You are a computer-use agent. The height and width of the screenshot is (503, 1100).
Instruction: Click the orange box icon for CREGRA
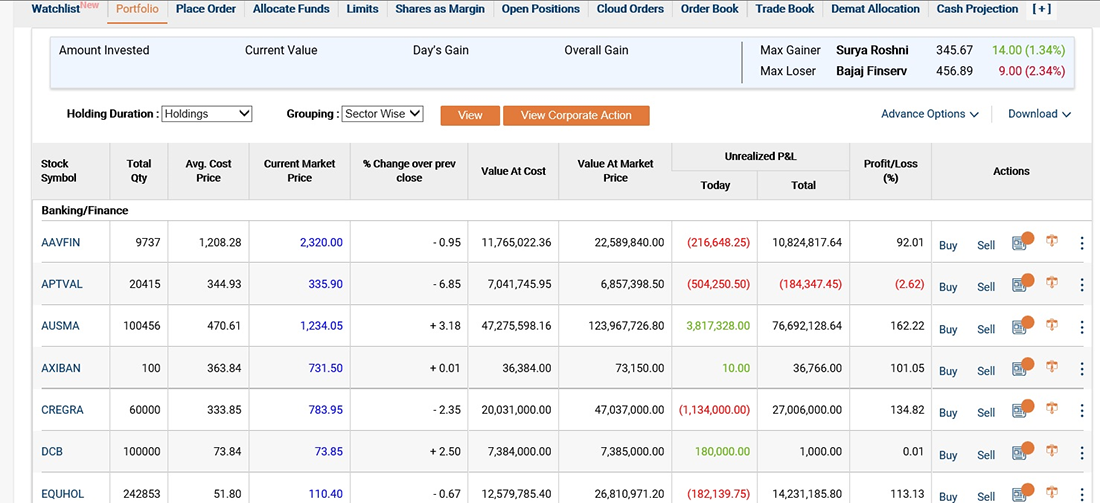tap(1051, 410)
